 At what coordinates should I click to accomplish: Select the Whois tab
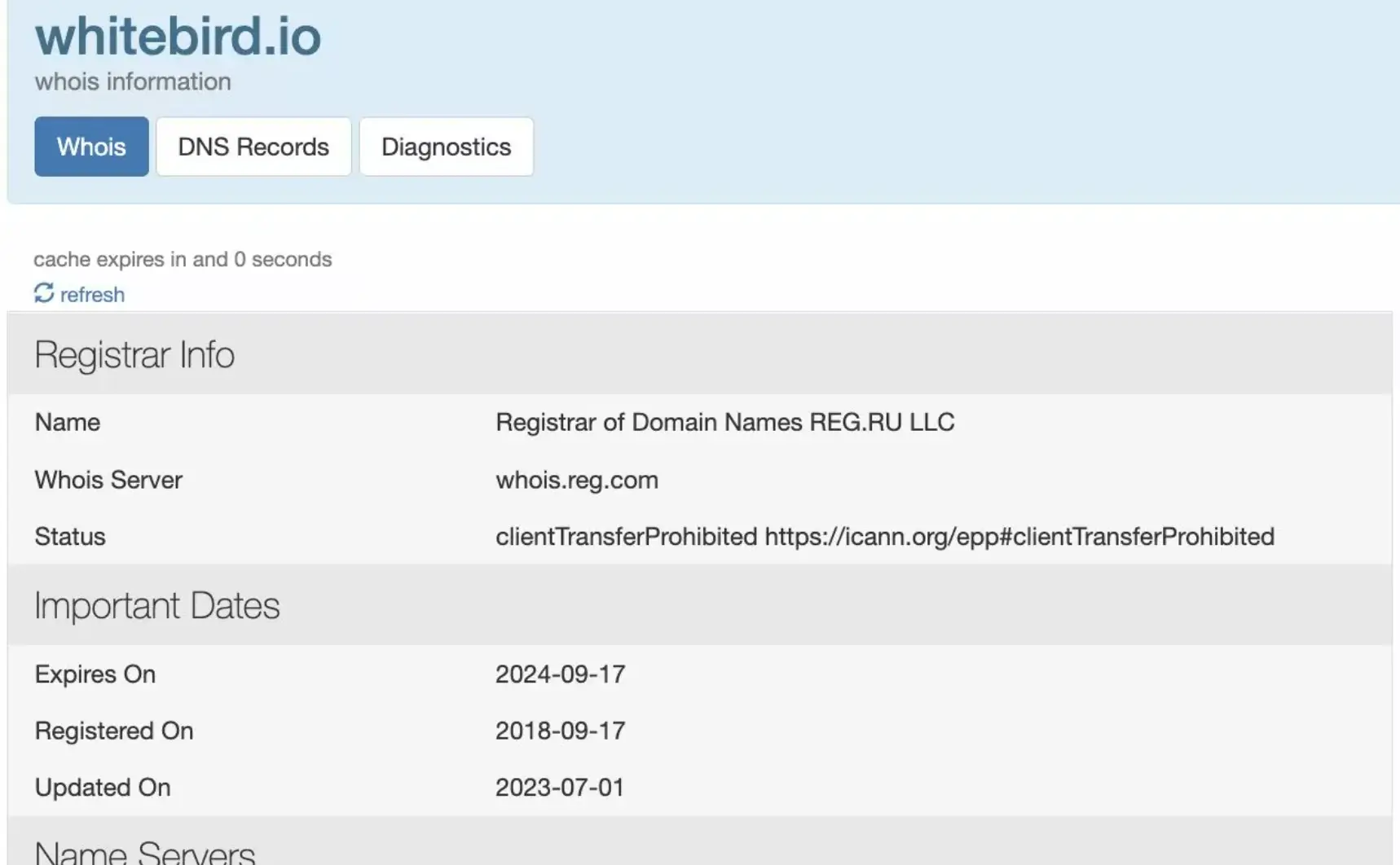(91, 147)
